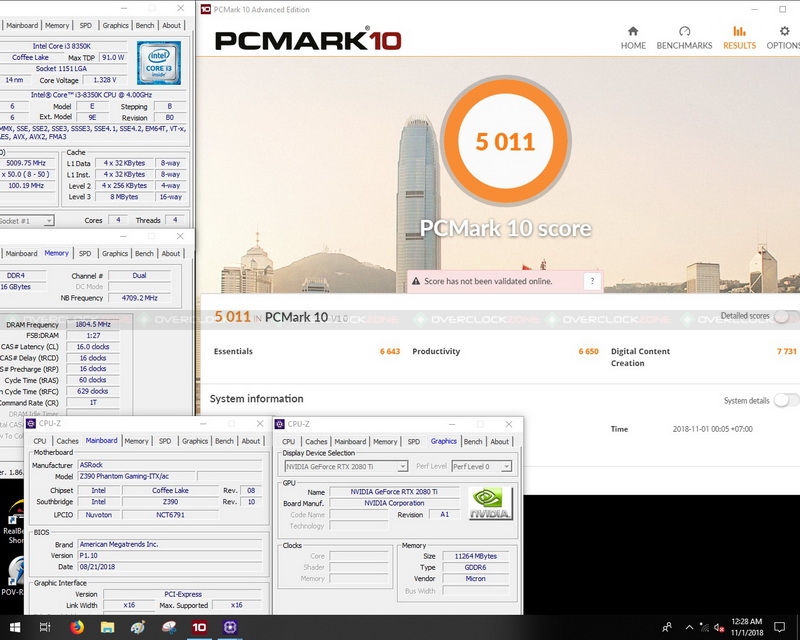The image size is (800, 640).
Task: Click the CPU-Z icon on the Graphics window title bar
Action: point(280,424)
